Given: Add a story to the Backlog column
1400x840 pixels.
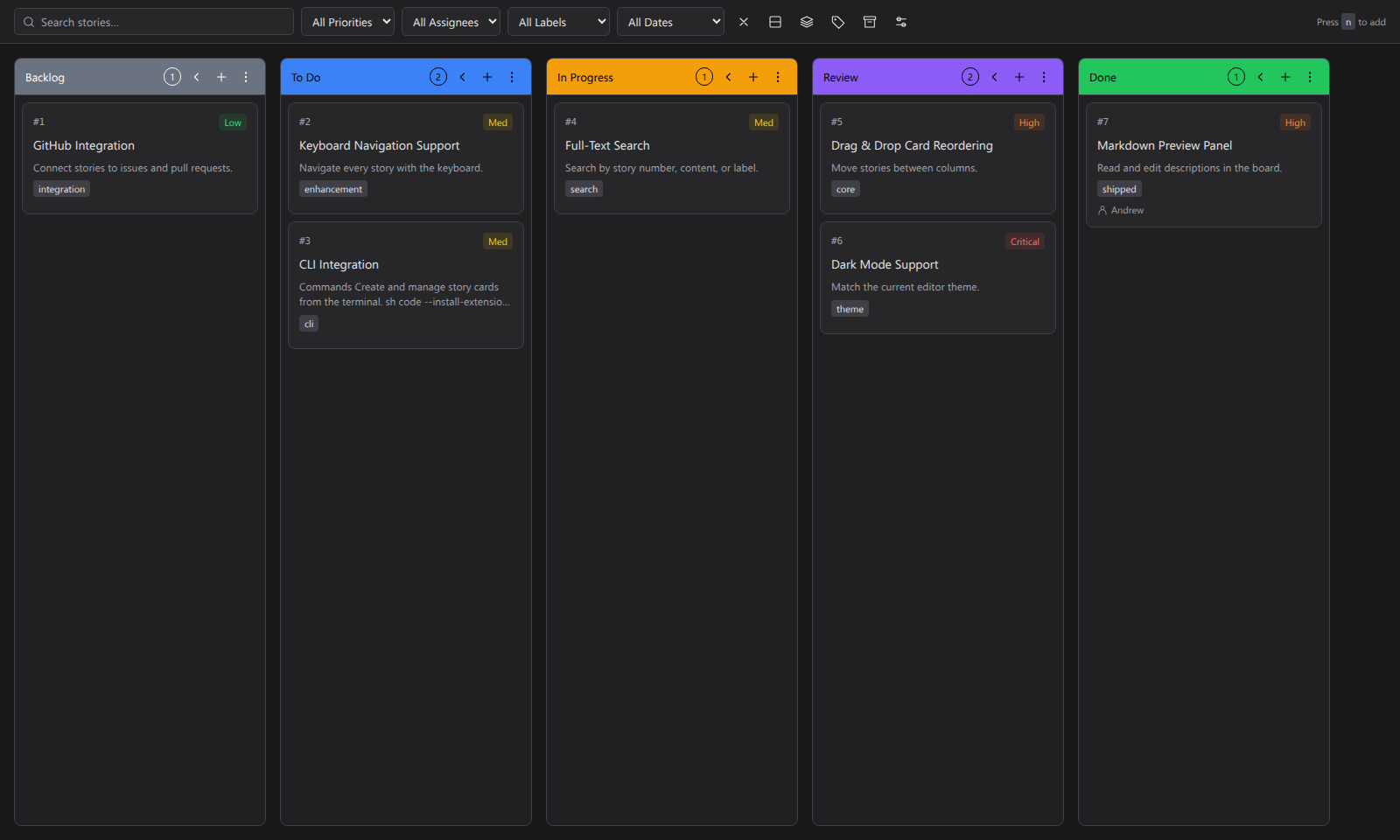Looking at the screenshot, I should pyautogui.click(x=221, y=77).
